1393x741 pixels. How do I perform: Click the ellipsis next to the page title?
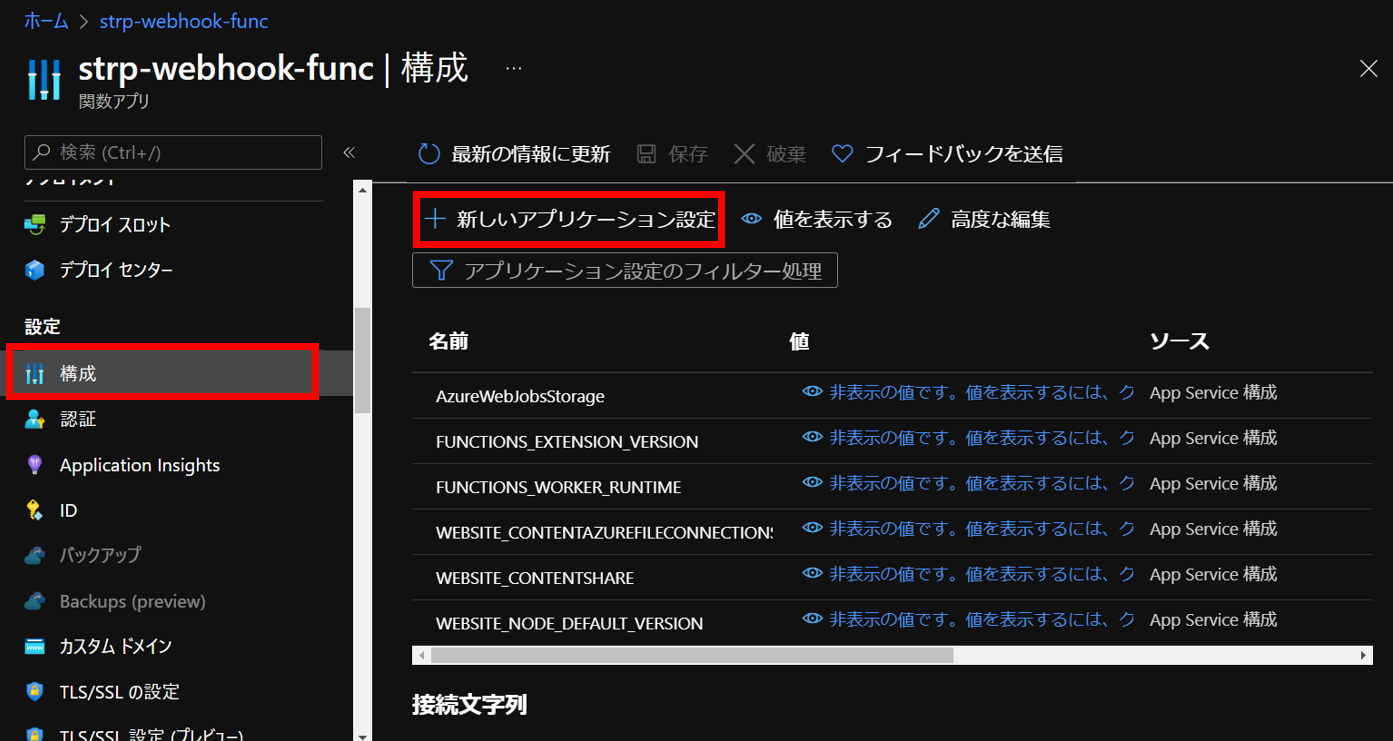pyautogui.click(x=513, y=68)
